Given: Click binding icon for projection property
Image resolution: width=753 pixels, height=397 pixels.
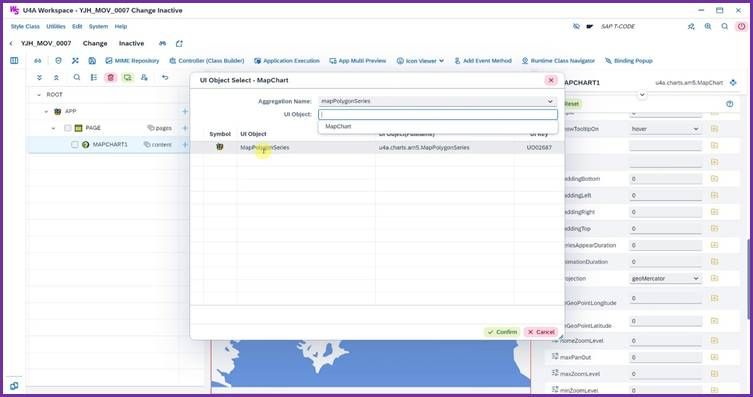Looking at the screenshot, I should click(715, 278).
